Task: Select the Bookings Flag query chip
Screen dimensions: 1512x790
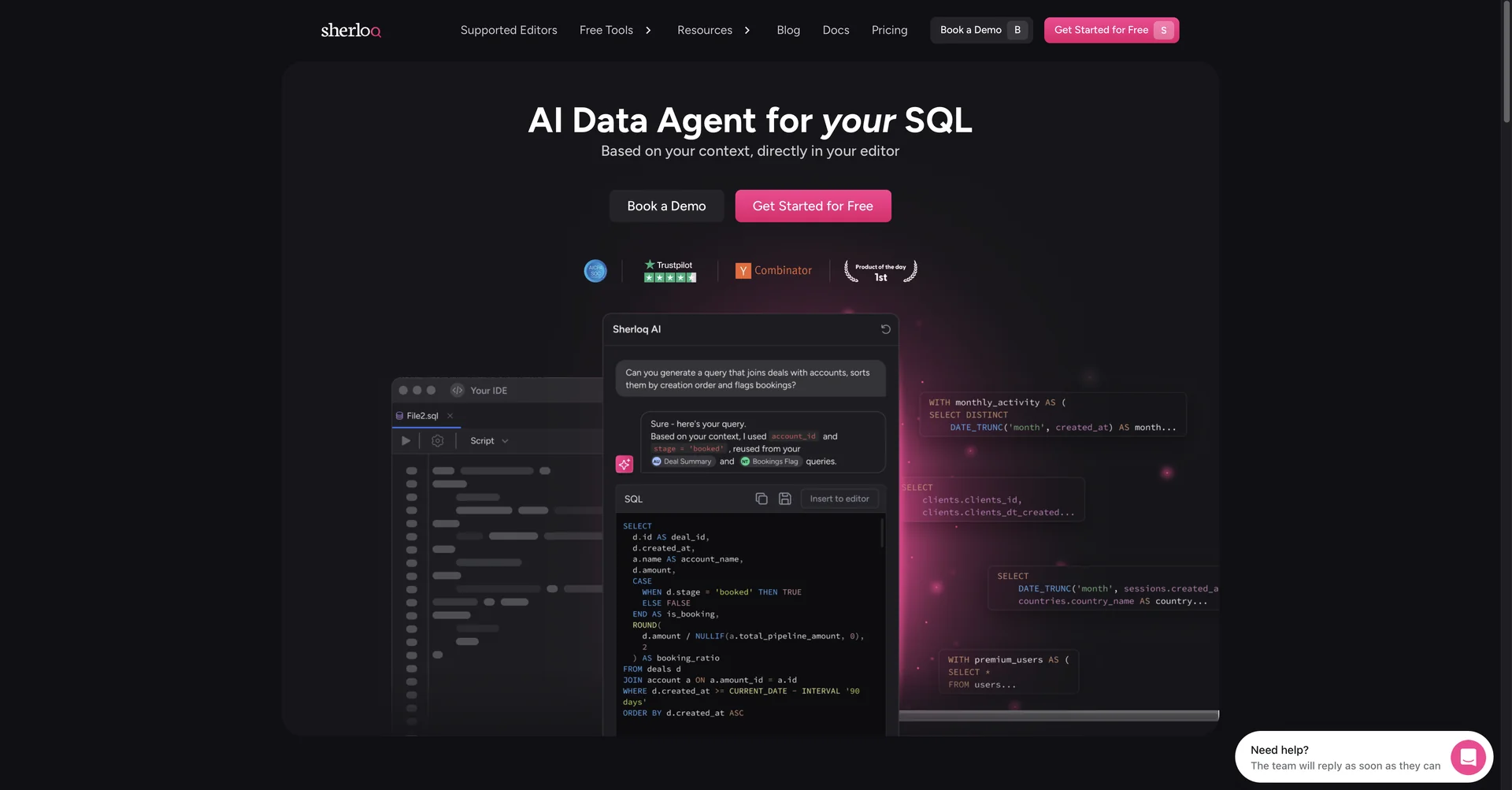Action: coord(770,462)
